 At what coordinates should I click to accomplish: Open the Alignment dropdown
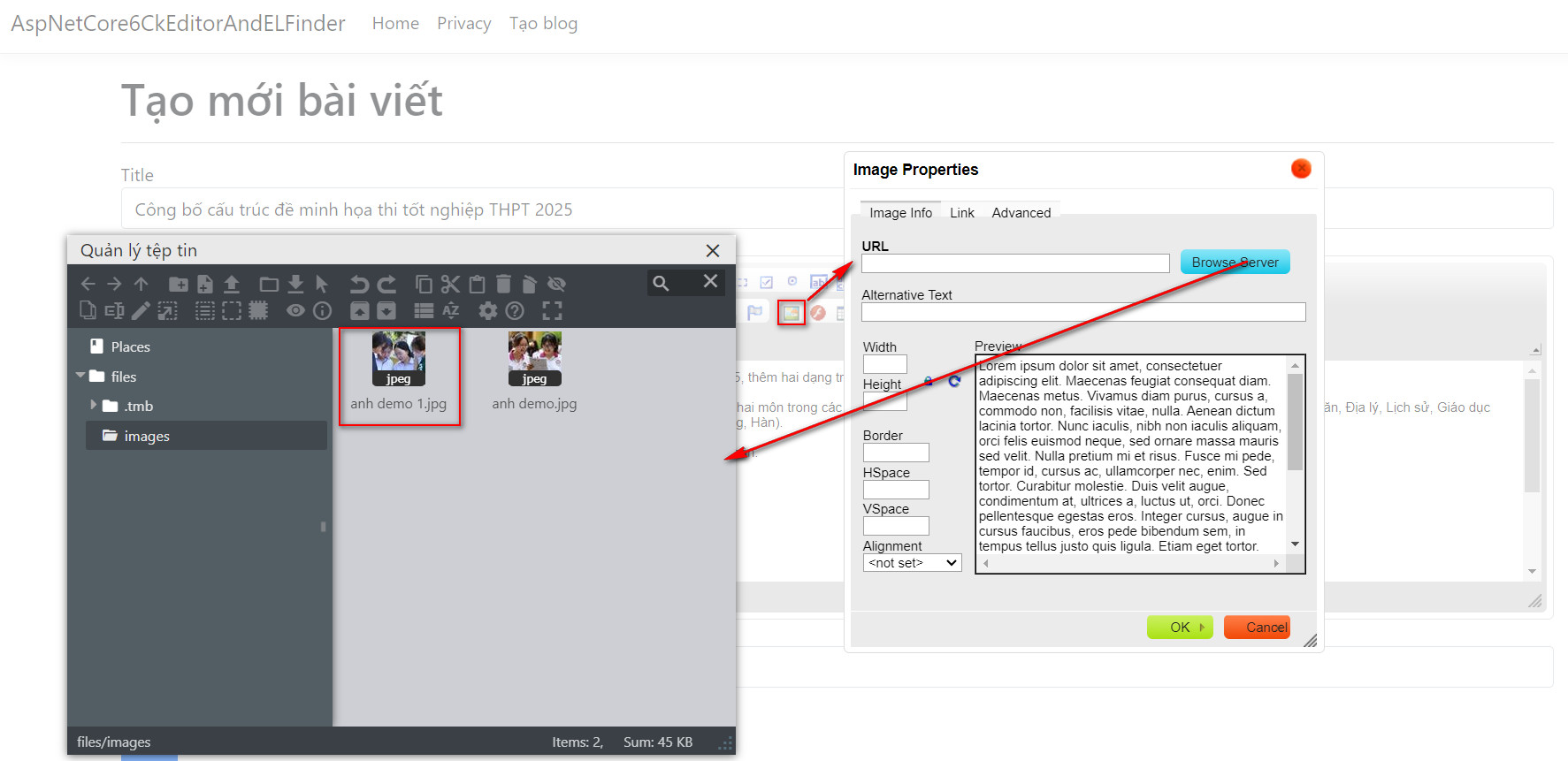coord(912,563)
